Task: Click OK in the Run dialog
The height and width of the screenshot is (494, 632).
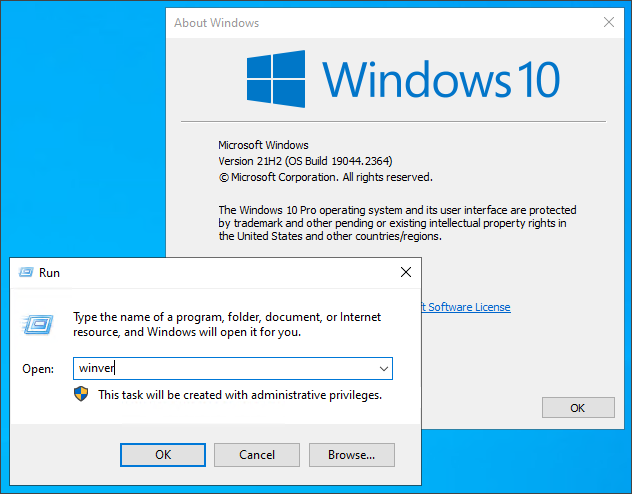Action: [x=163, y=455]
